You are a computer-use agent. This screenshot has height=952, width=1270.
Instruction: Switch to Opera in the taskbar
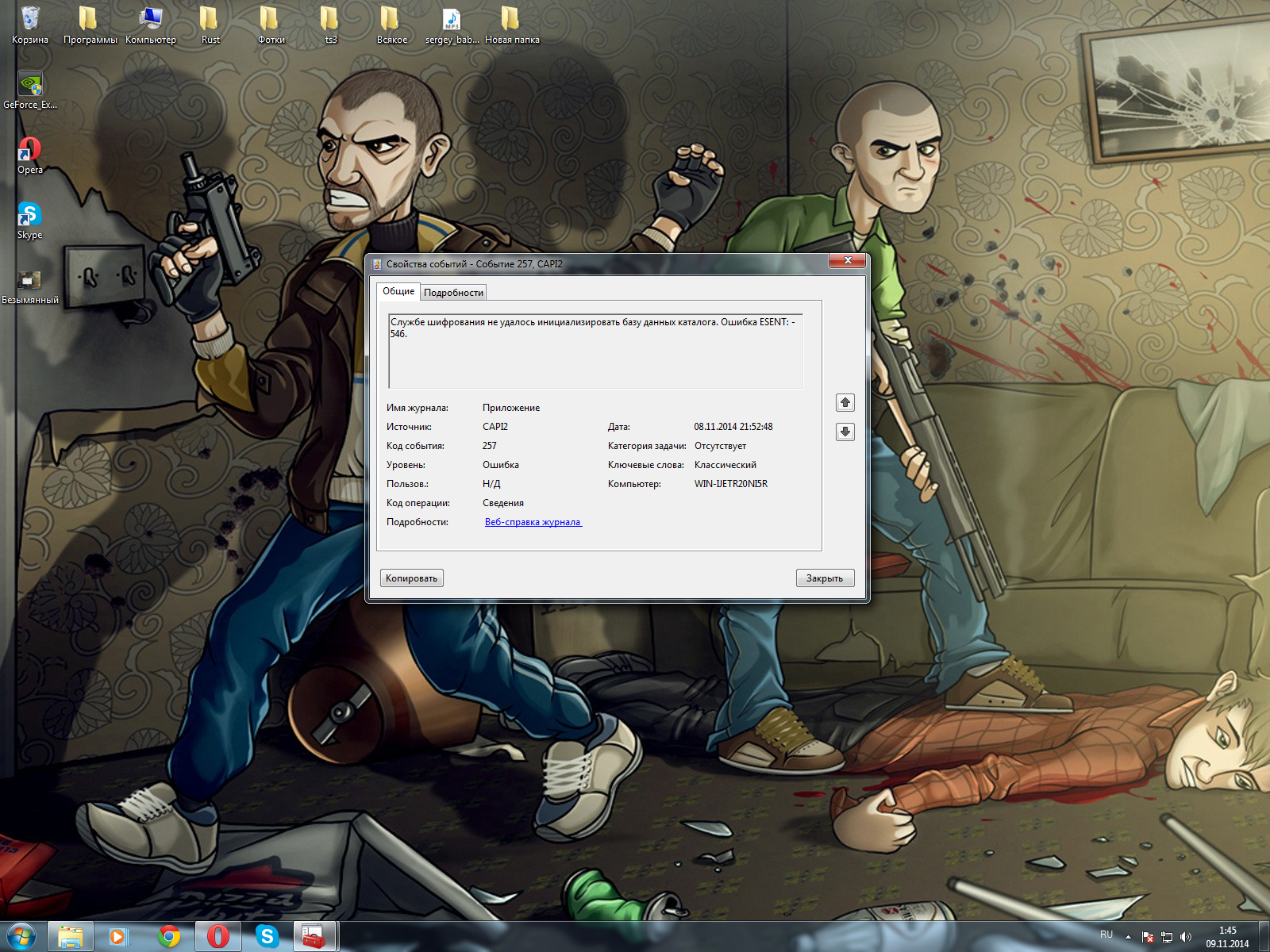click(x=217, y=936)
